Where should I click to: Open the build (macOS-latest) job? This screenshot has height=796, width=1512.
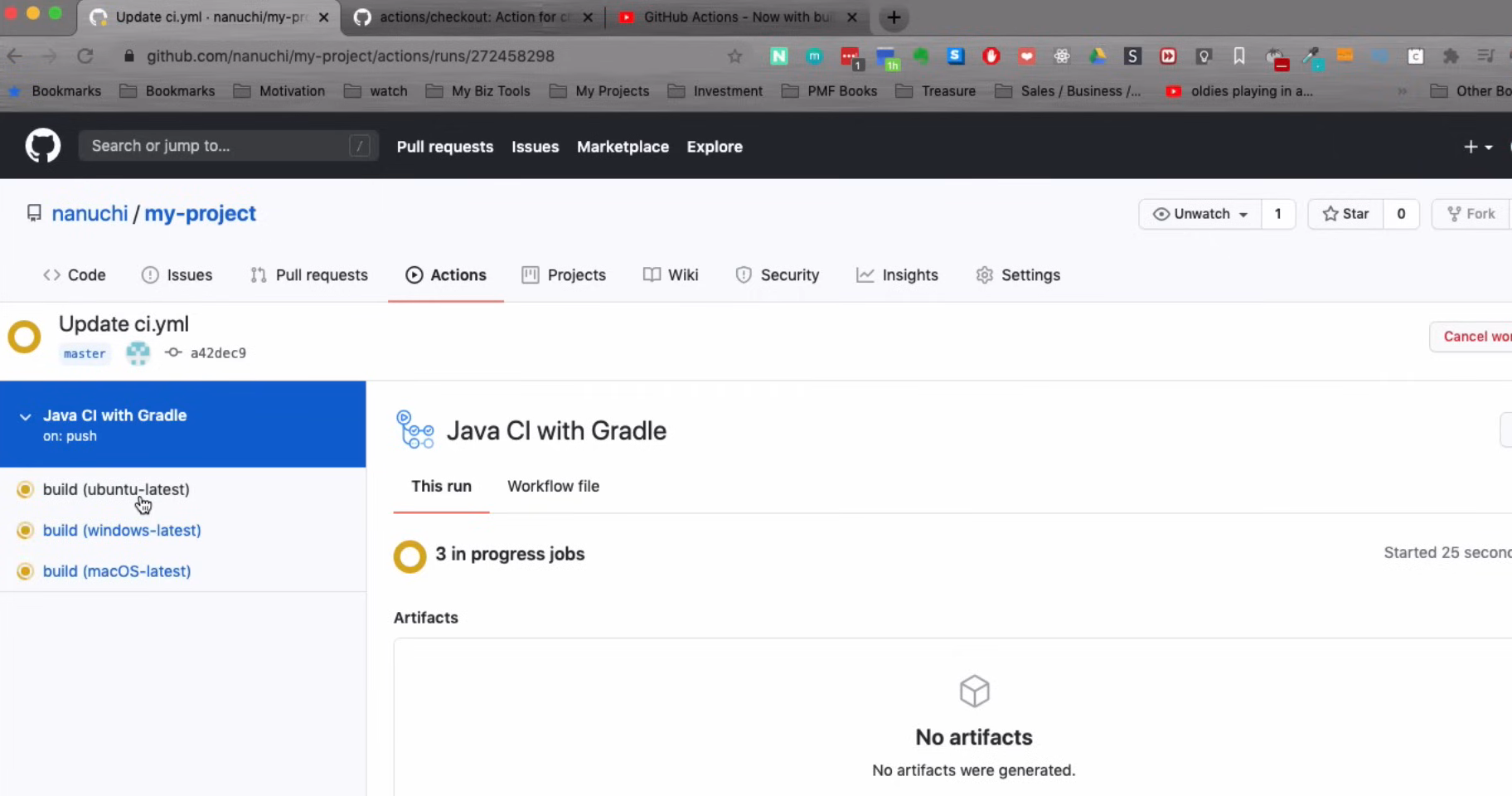[117, 571]
